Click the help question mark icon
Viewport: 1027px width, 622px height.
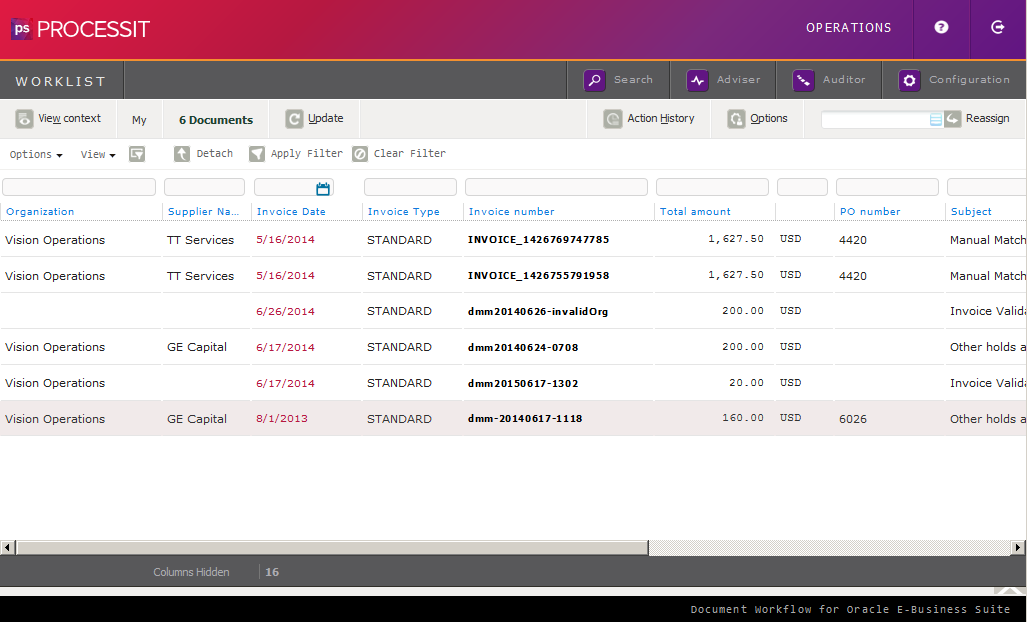pyautogui.click(x=941, y=28)
